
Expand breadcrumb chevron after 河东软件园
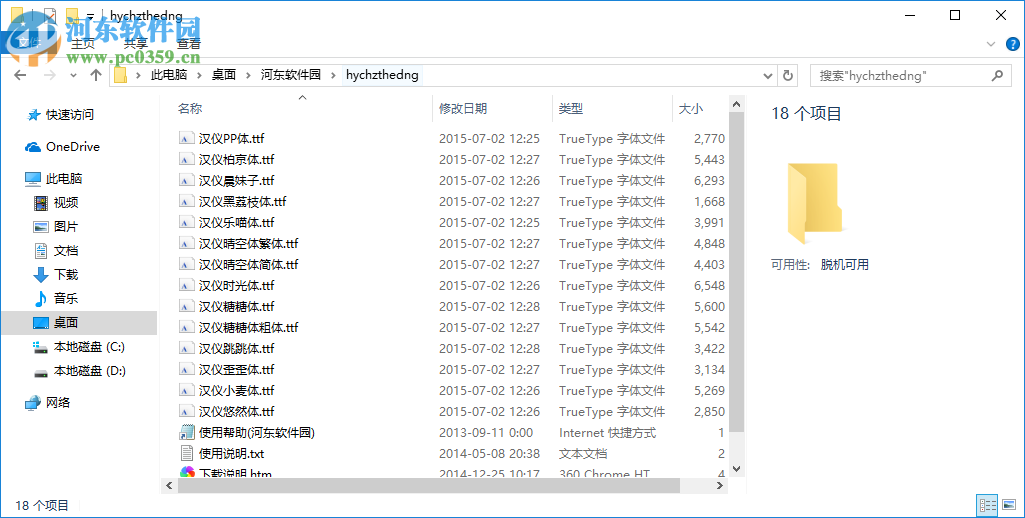(x=333, y=75)
